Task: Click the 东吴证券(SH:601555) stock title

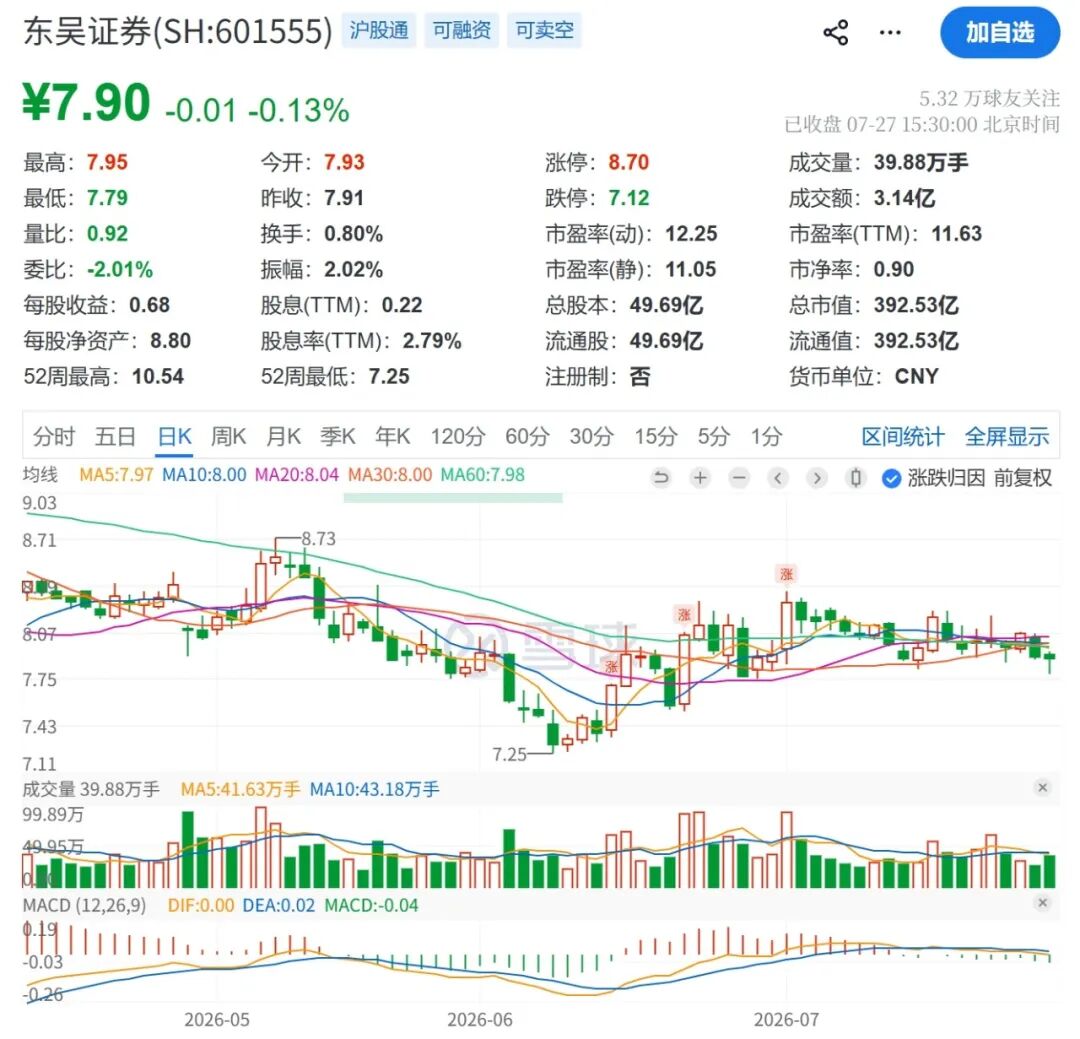Action: point(178,31)
